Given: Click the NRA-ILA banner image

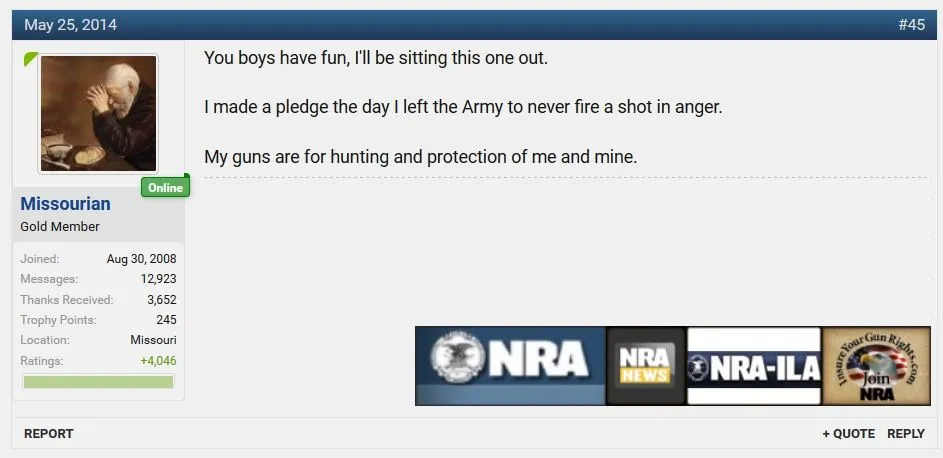Looking at the screenshot, I should click(x=753, y=366).
